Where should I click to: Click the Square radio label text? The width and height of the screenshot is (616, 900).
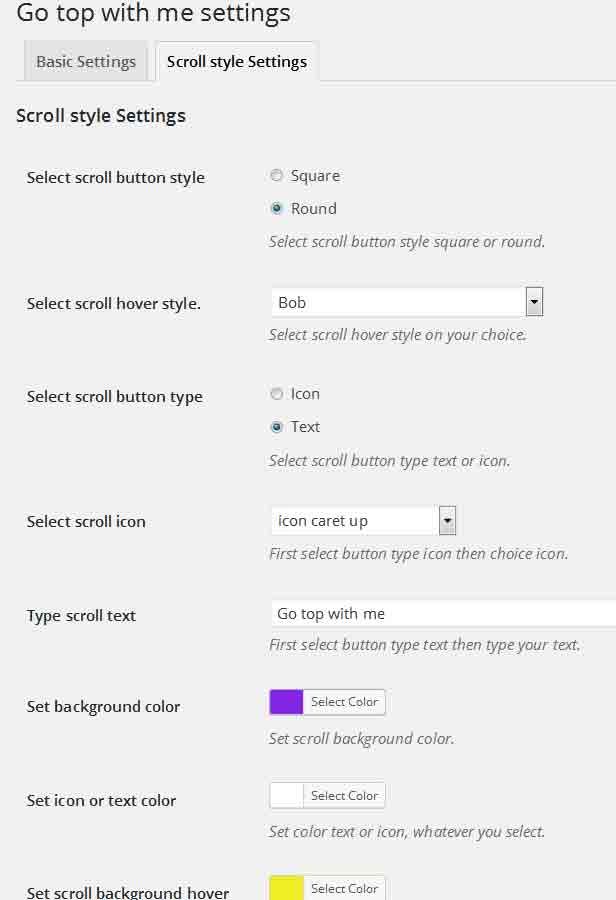click(315, 176)
